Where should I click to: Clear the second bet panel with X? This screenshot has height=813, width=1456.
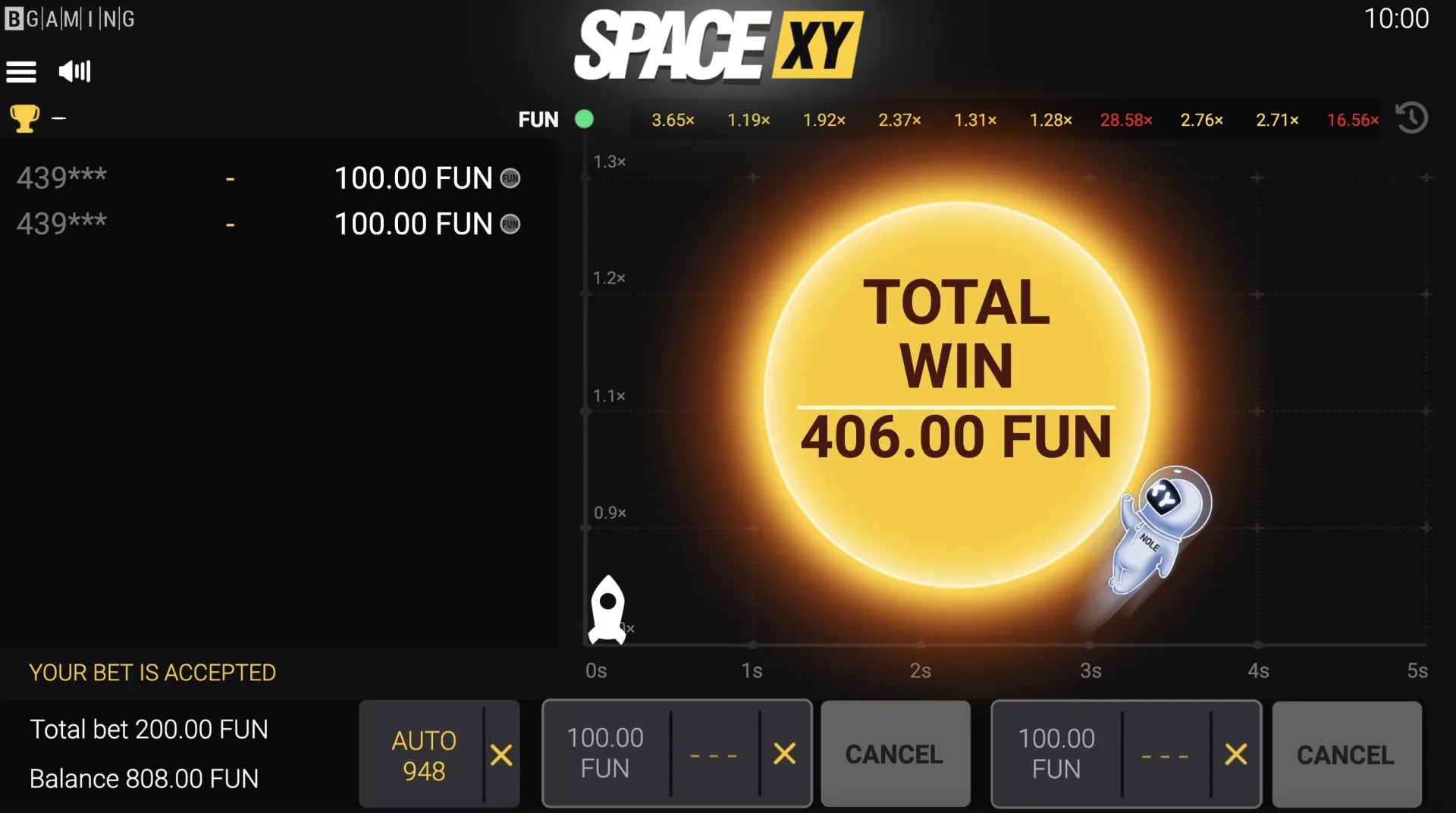[1235, 755]
